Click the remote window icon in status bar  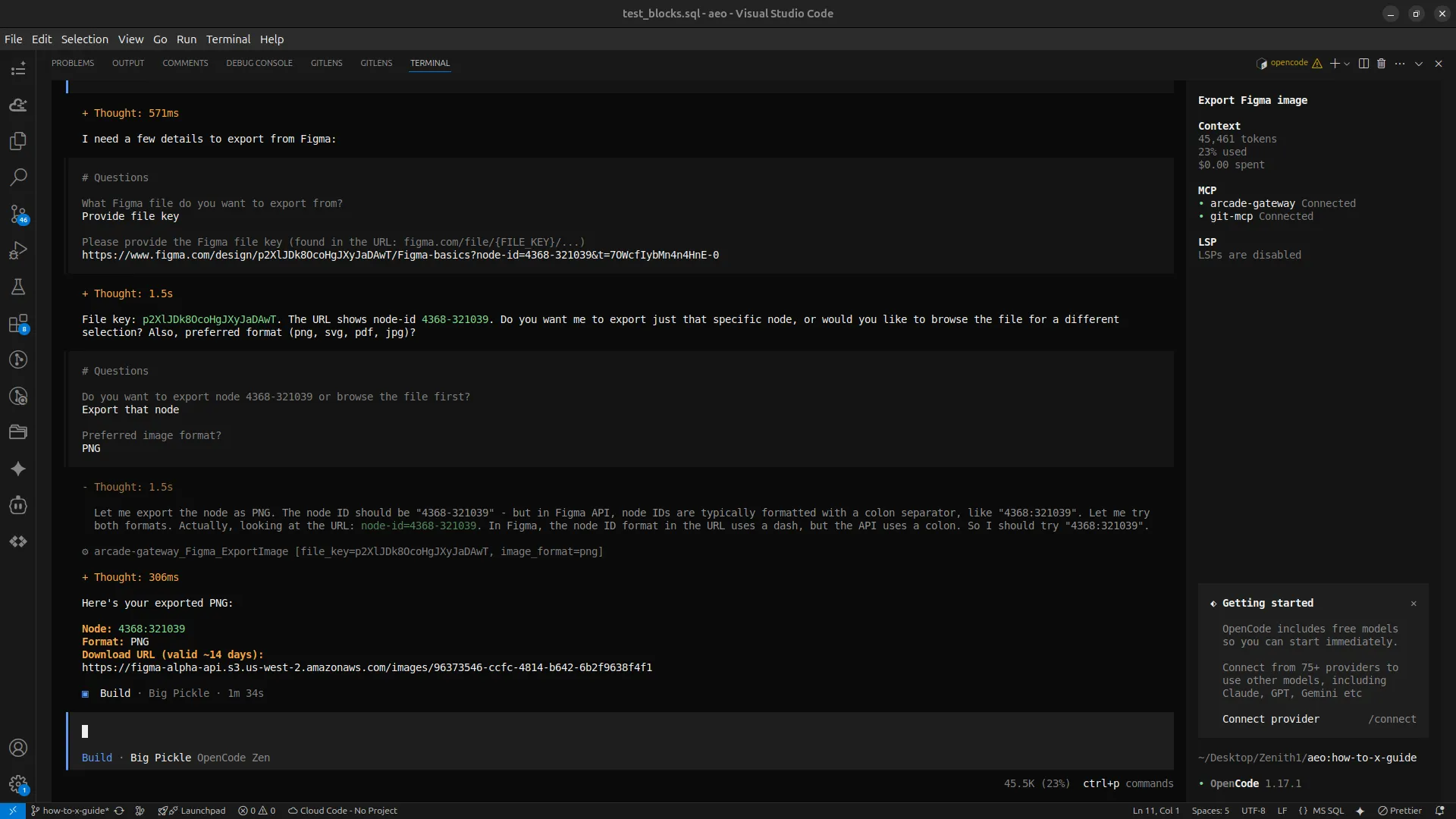click(x=13, y=811)
